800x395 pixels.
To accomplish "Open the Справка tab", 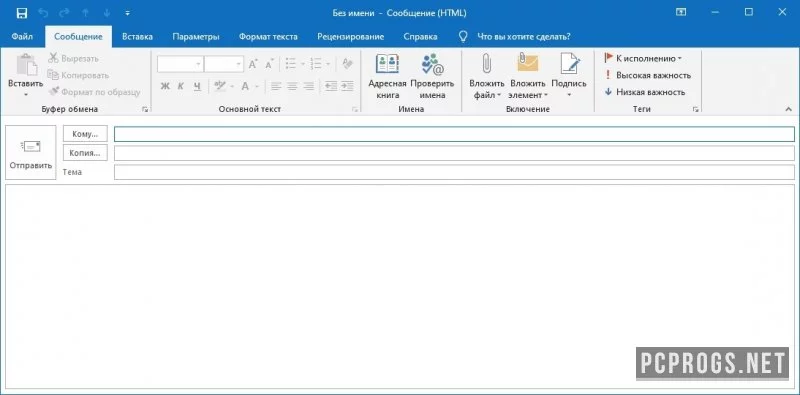I will pyautogui.click(x=420, y=36).
